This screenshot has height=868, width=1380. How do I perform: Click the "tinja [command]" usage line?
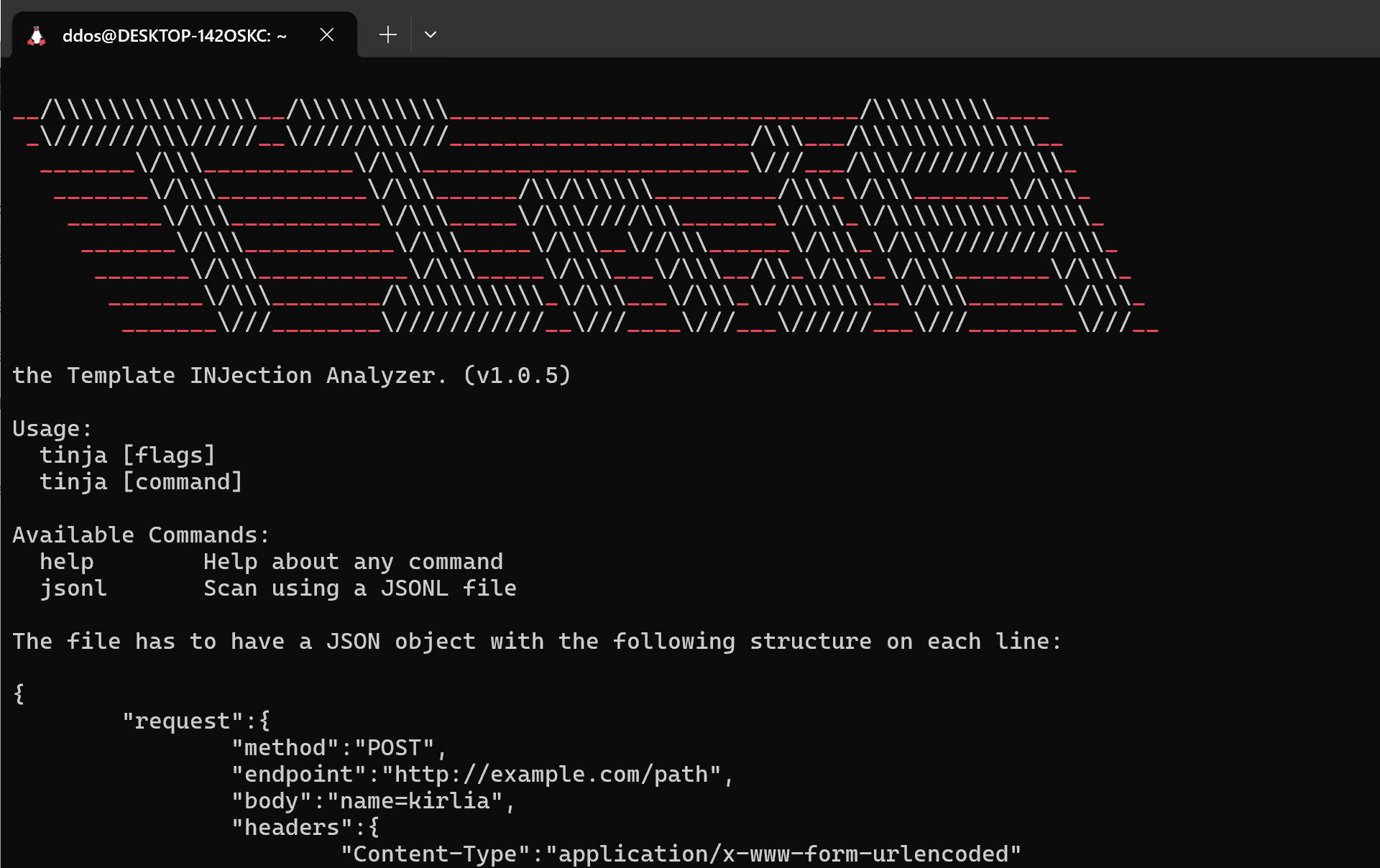pyautogui.click(x=141, y=481)
